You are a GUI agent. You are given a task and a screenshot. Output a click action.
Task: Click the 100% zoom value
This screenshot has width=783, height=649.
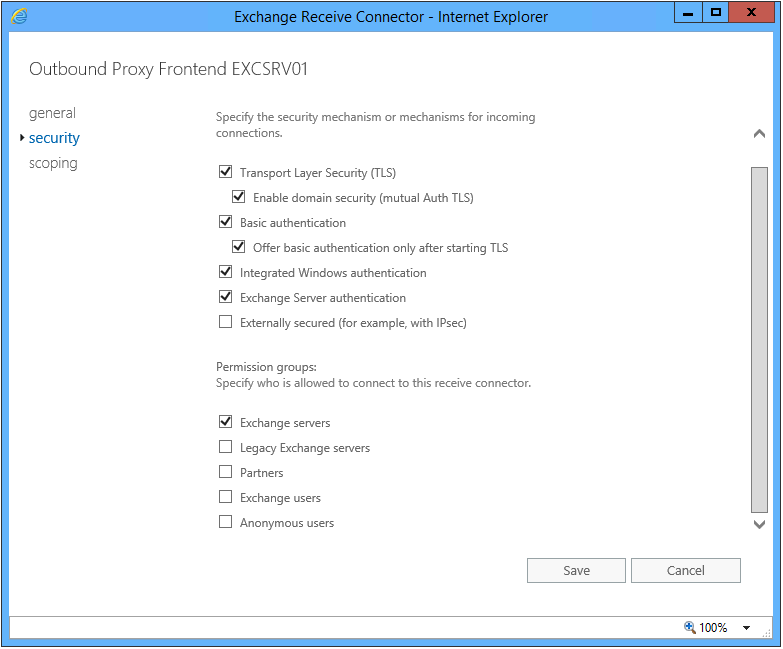[x=713, y=628]
